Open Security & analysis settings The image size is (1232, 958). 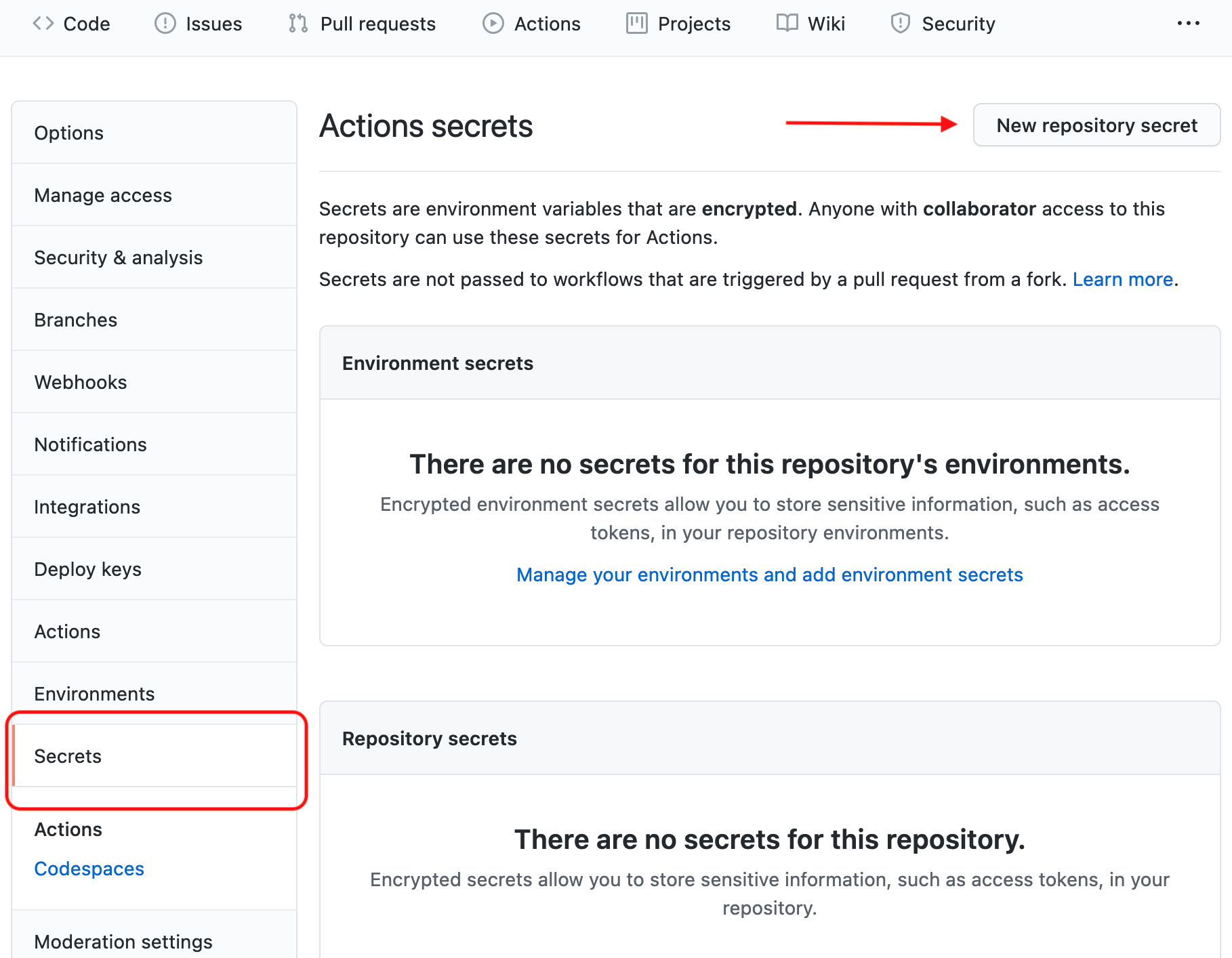point(119,257)
